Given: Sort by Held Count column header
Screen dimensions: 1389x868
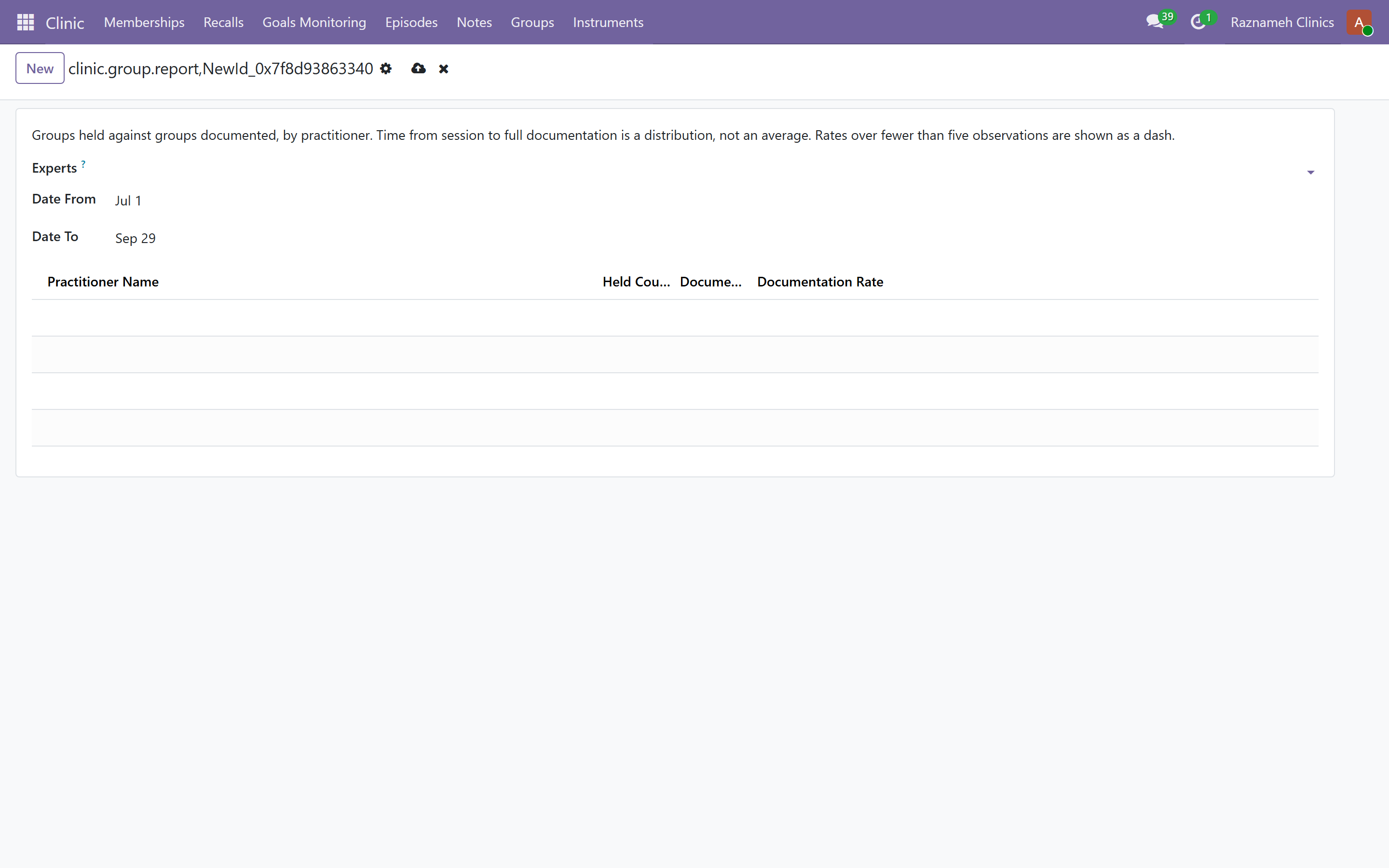Looking at the screenshot, I should tap(636, 282).
